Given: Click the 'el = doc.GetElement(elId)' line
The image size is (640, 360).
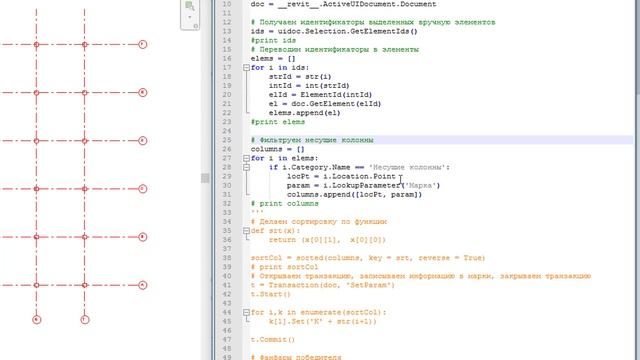Looking at the screenshot, I should click(x=324, y=104).
